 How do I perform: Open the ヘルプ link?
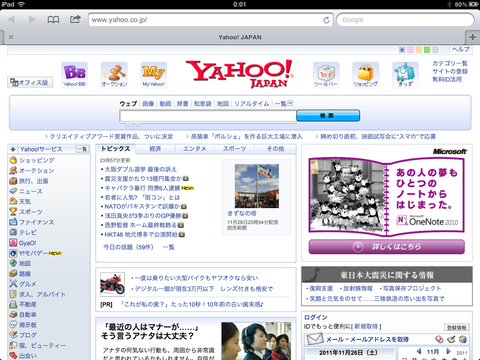coord(461,49)
